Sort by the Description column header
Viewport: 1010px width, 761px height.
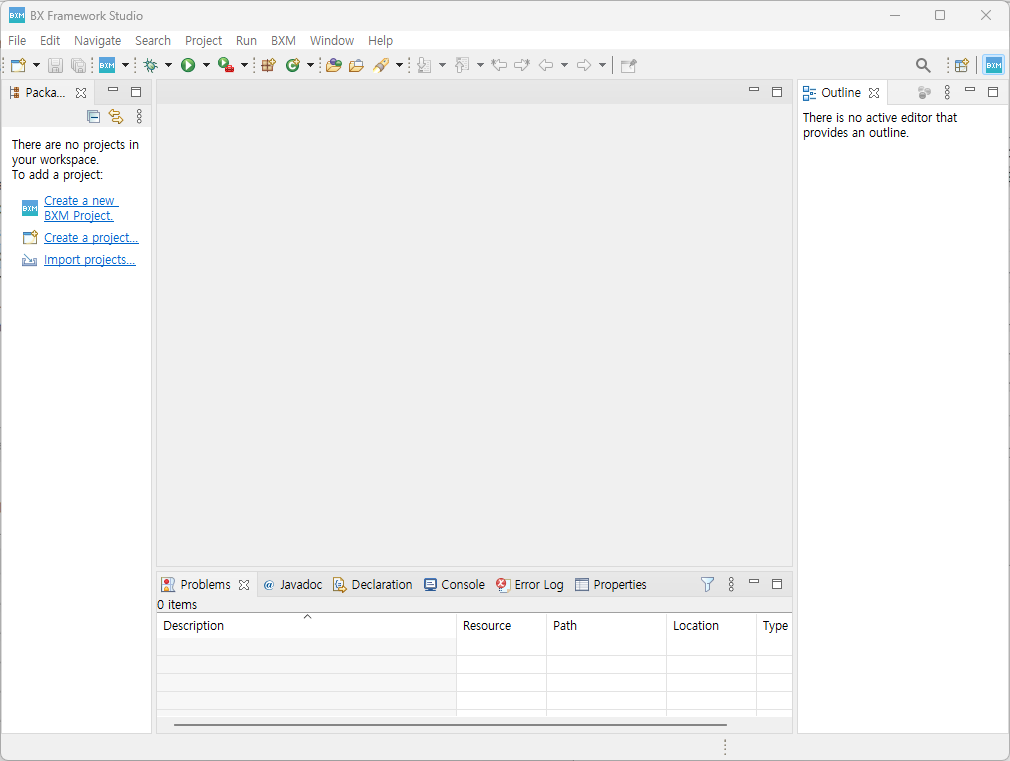pos(194,626)
